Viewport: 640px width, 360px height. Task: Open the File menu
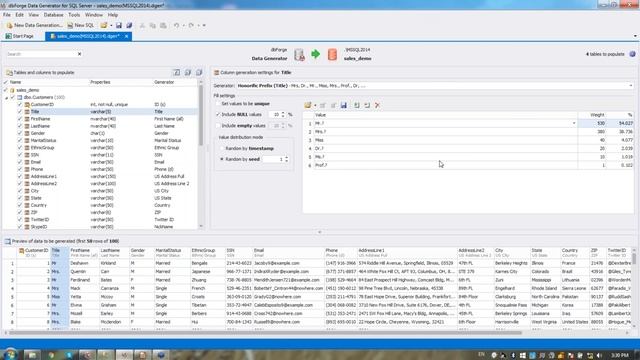[x=7, y=15]
